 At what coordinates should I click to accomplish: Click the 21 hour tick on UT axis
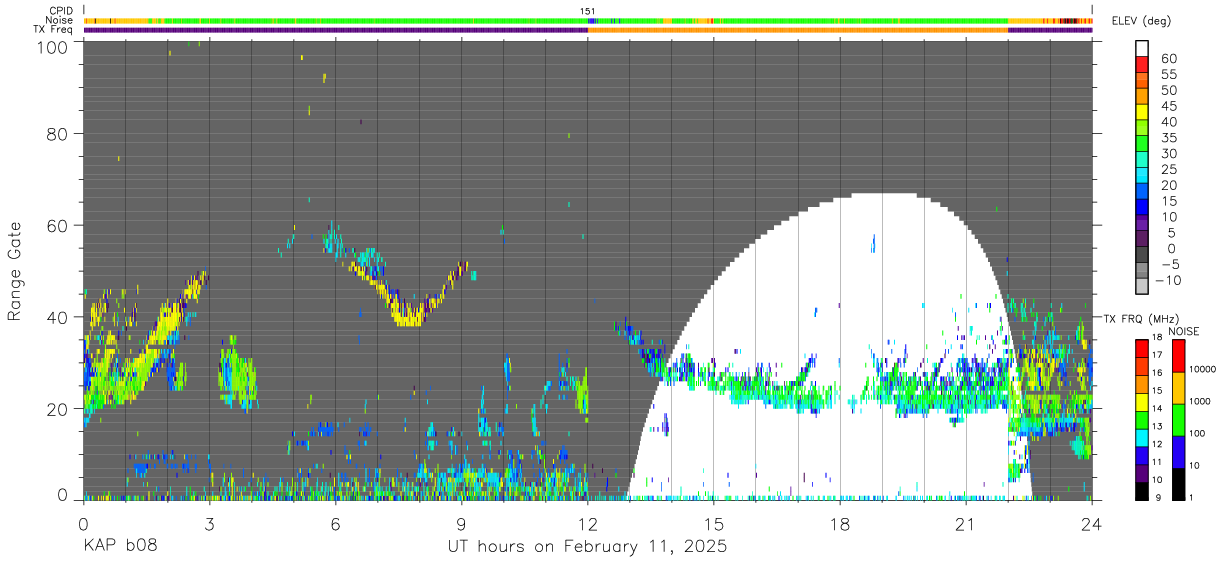(x=966, y=523)
